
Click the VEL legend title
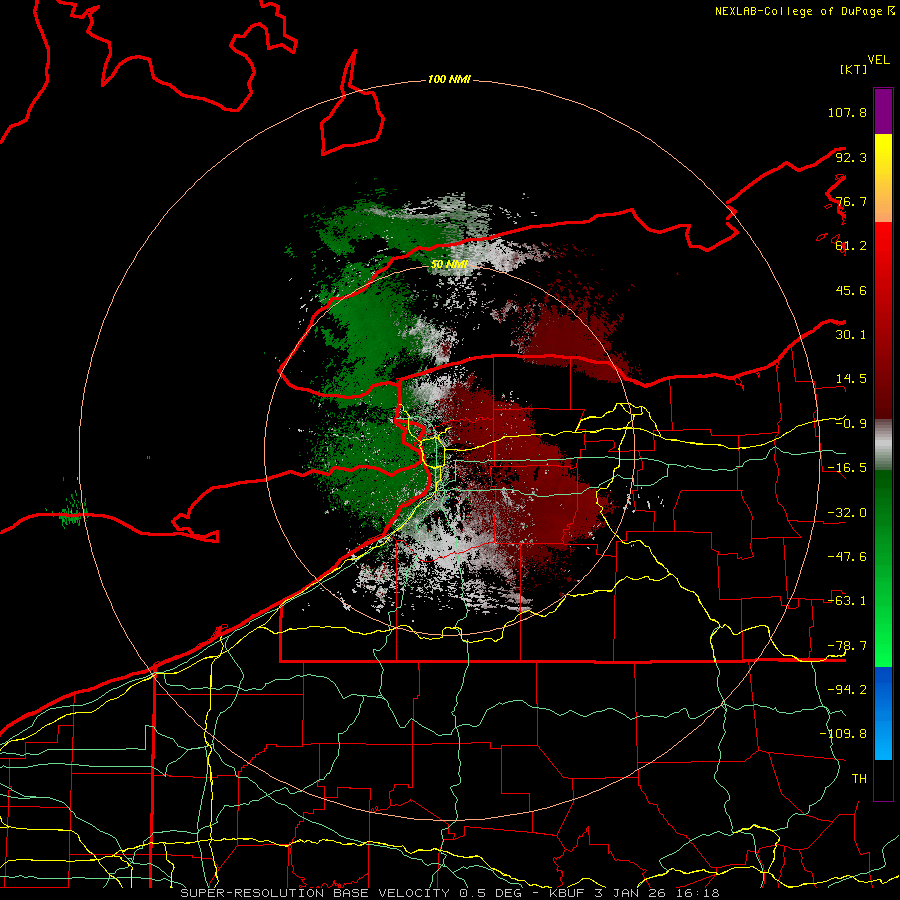tap(878, 60)
